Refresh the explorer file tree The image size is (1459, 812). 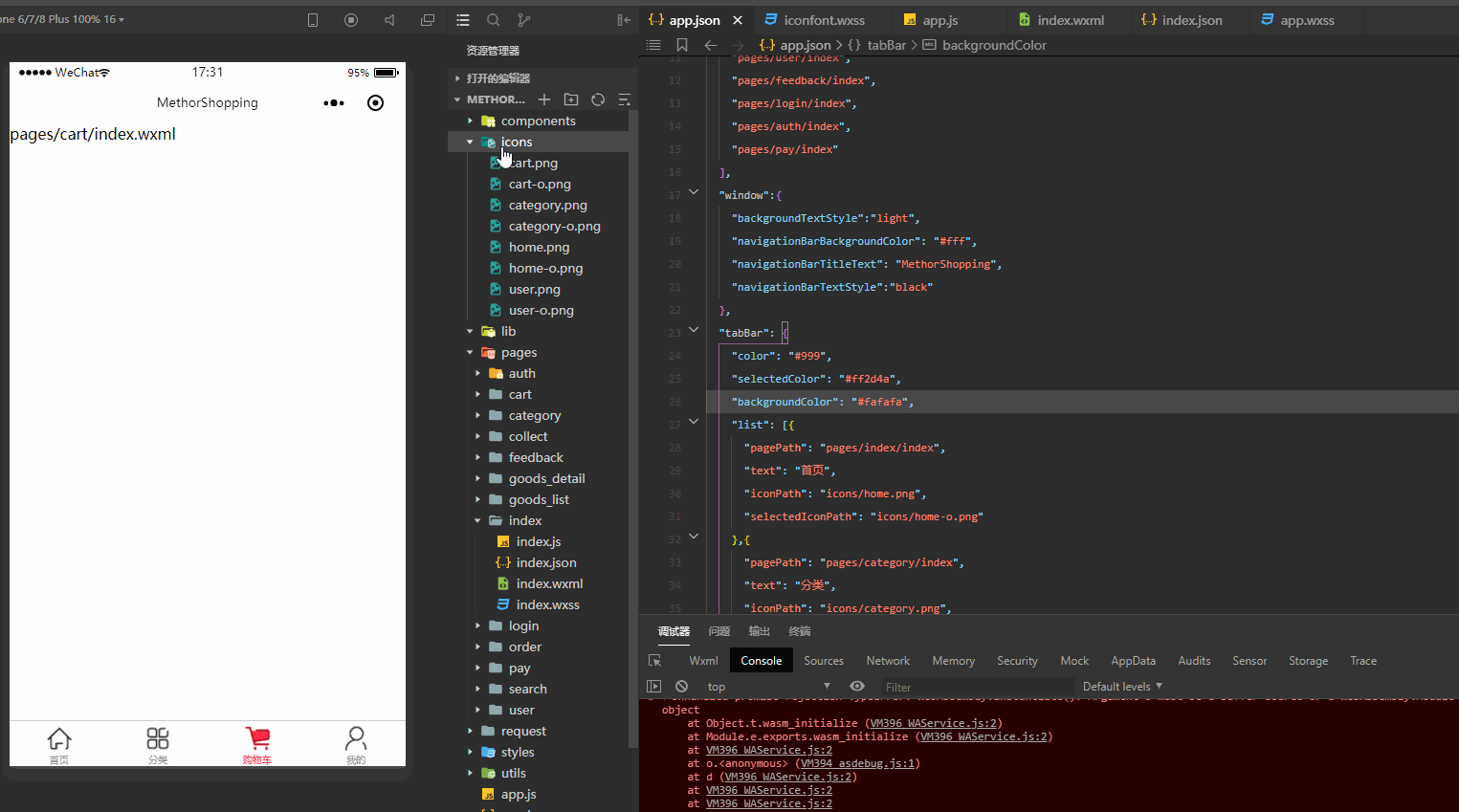[598, 99]
